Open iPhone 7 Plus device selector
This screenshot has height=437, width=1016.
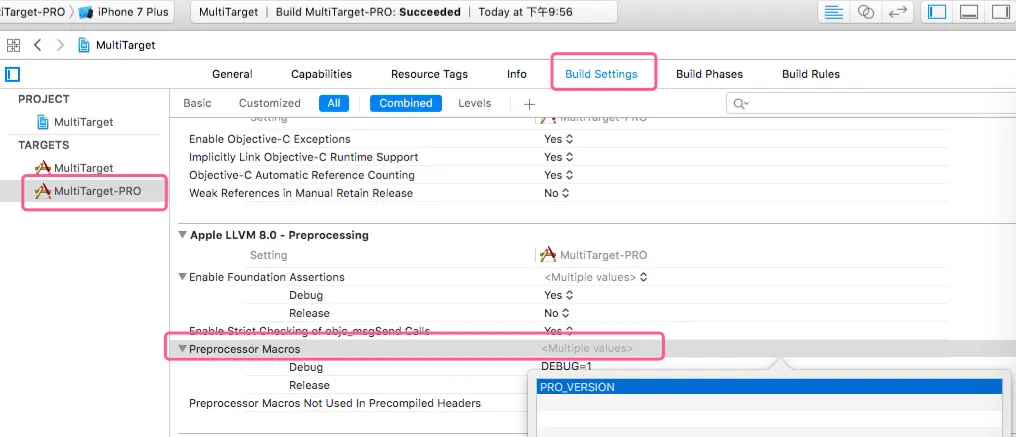pos(125,12)
